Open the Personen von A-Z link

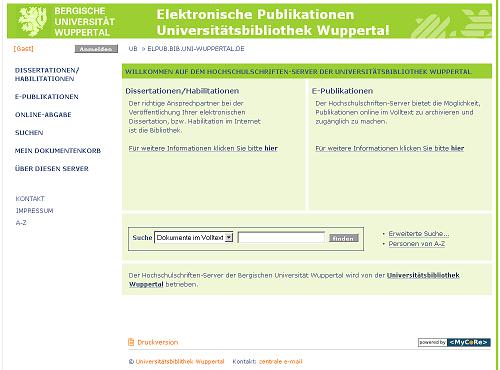[417, 244]
